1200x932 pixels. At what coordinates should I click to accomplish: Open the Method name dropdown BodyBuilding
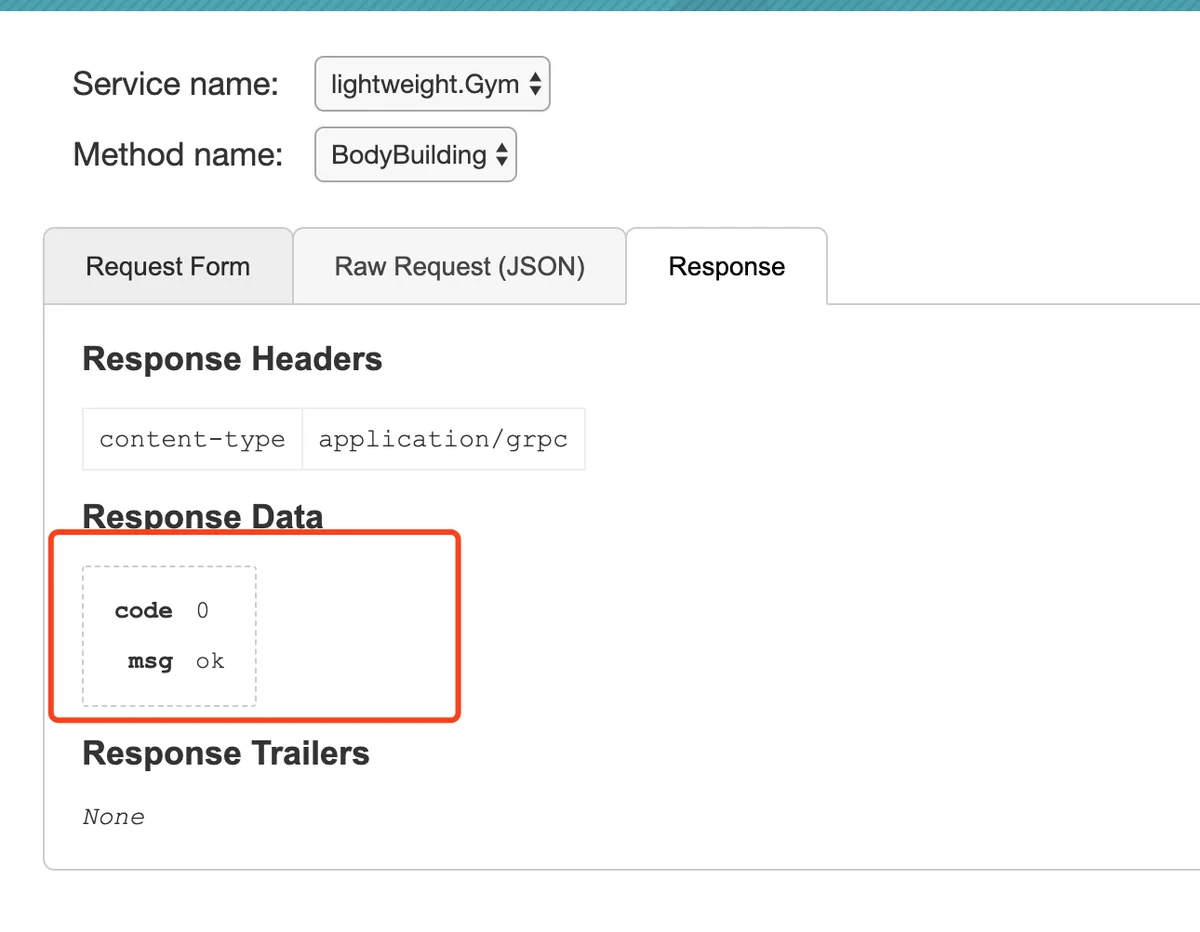[415, 154]
